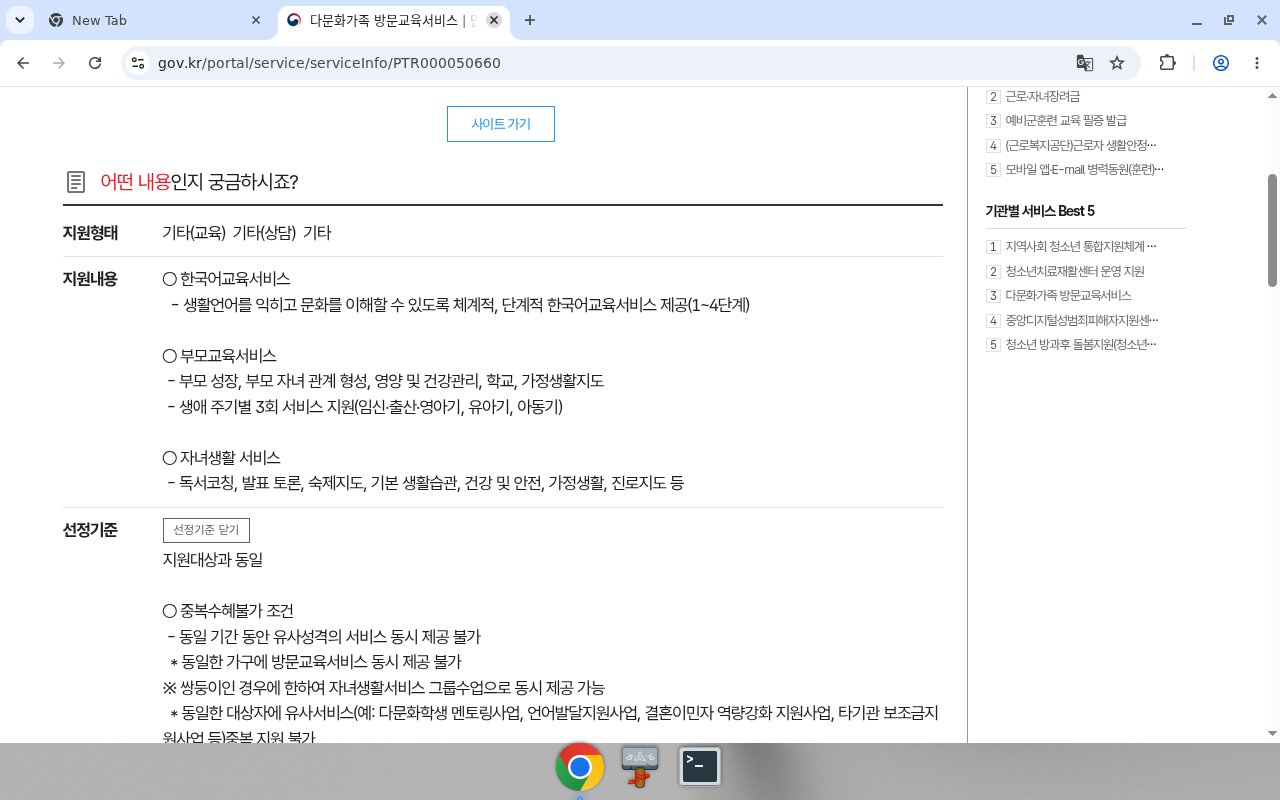Click the ○ 부모교육서비스 line

point(220,356)
